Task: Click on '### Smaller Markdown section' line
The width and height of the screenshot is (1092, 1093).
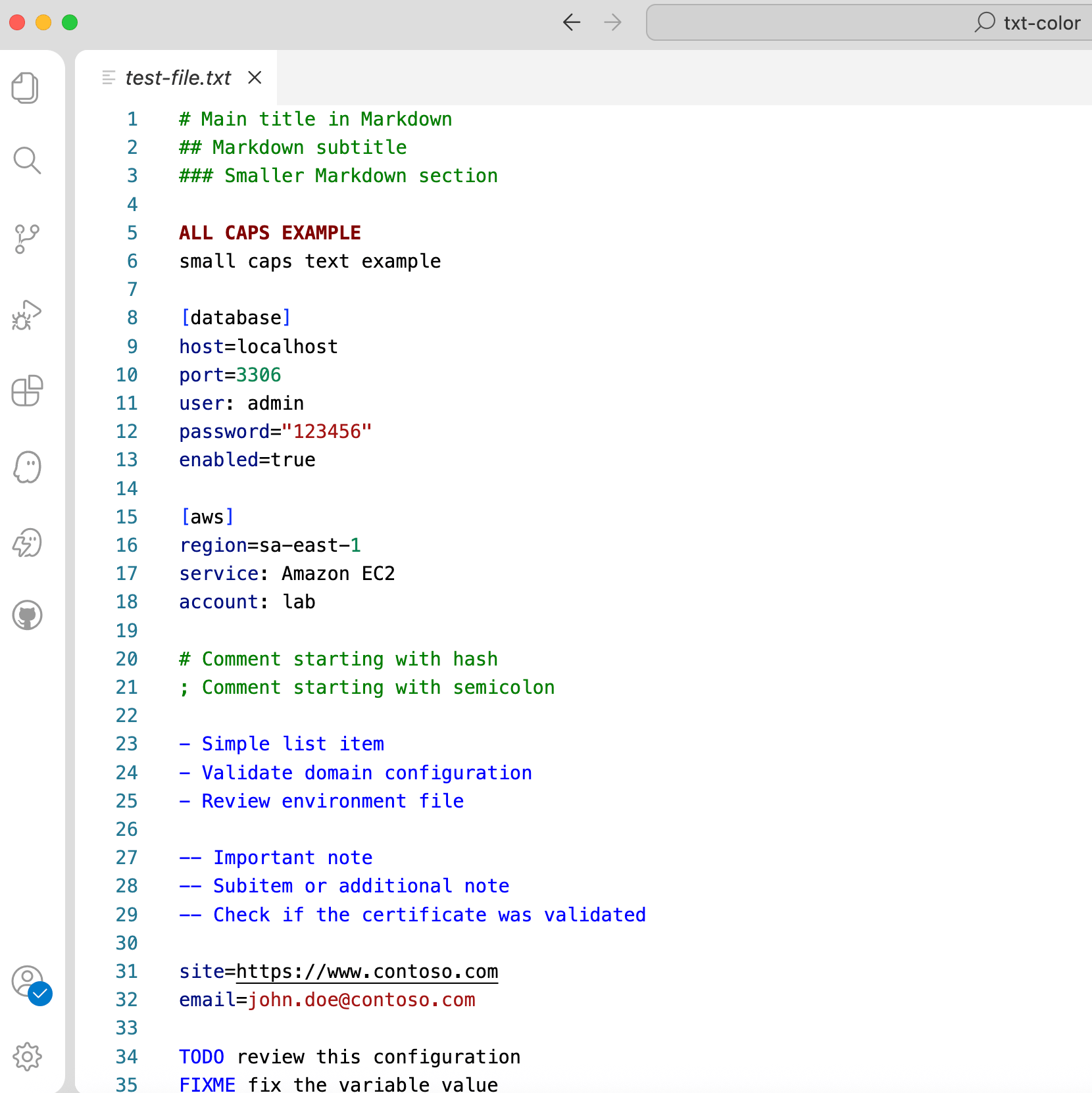Action: 338,176
